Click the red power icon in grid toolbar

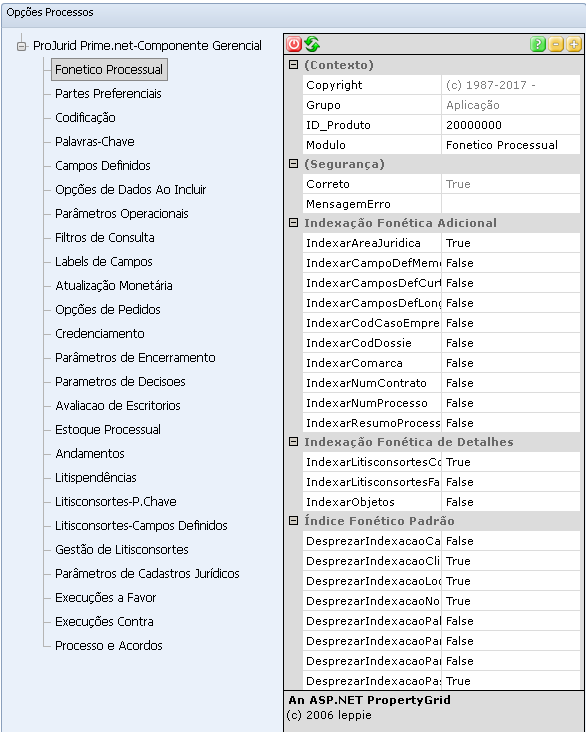coord(294,44)
